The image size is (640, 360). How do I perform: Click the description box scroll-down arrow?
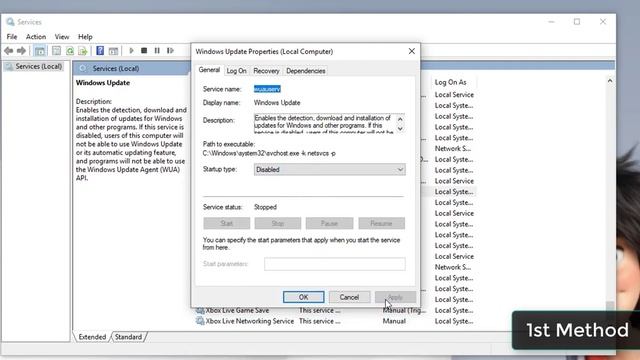400,129
